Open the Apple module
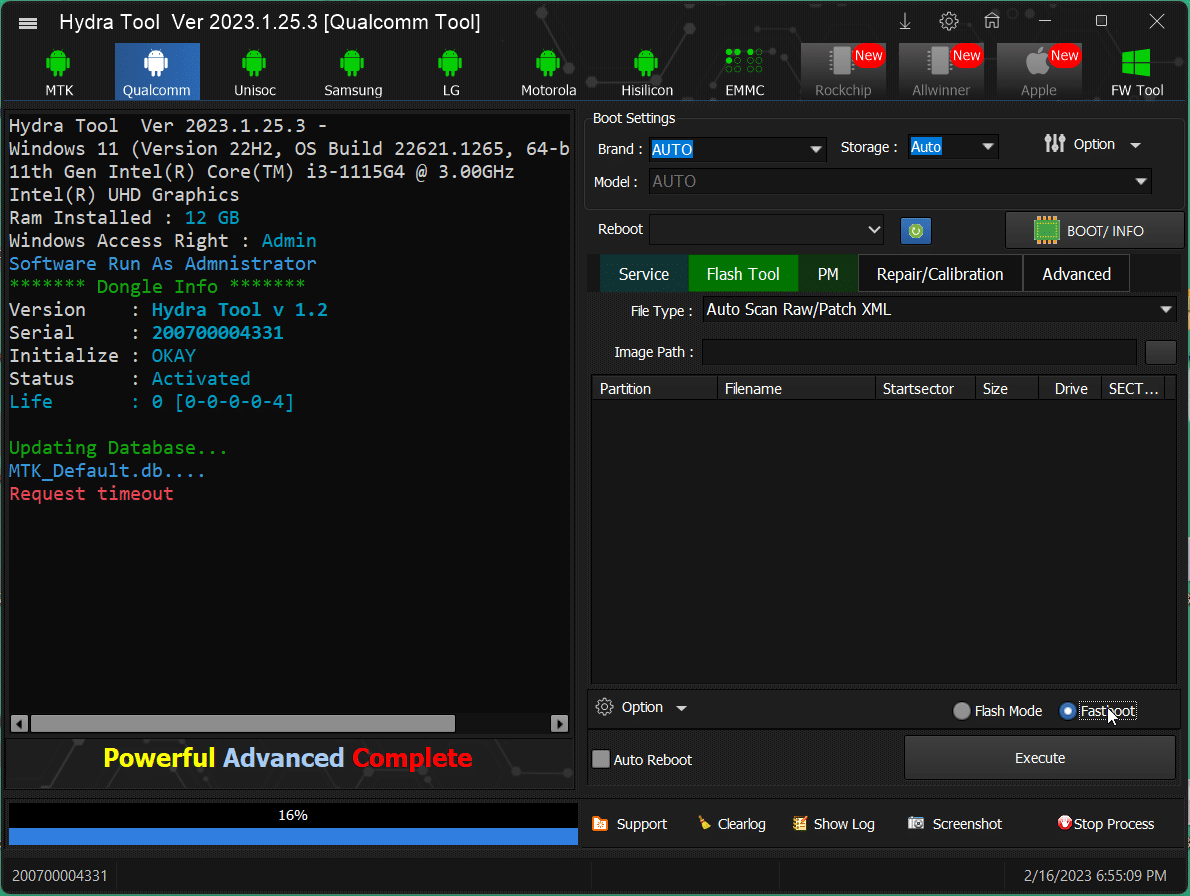The height and width of the screenshot is (896, 1190). pyautogui.click(x=1039, y=71)
